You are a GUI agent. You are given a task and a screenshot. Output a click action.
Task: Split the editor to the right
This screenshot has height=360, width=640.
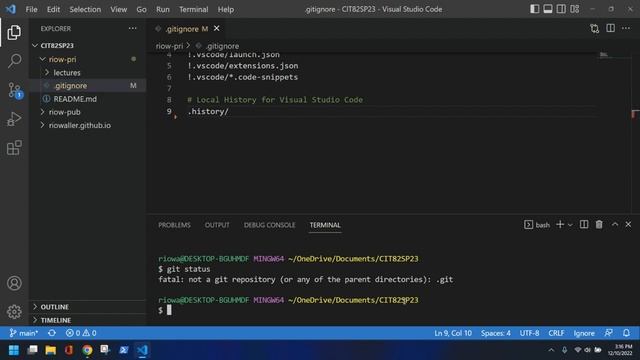point(610,28)
